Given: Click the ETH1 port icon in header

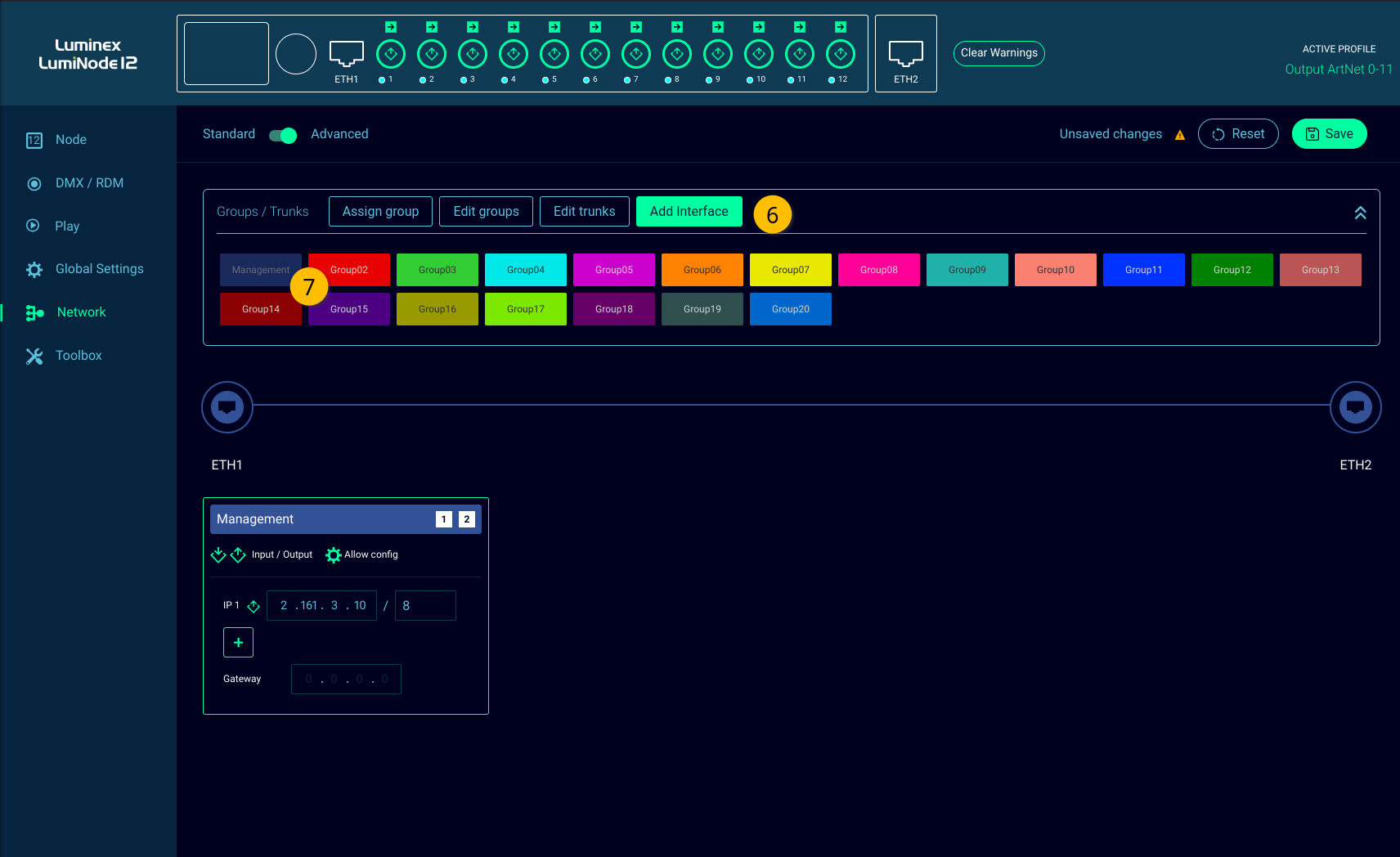Looking at the screenshot, I should pos(346,54).
